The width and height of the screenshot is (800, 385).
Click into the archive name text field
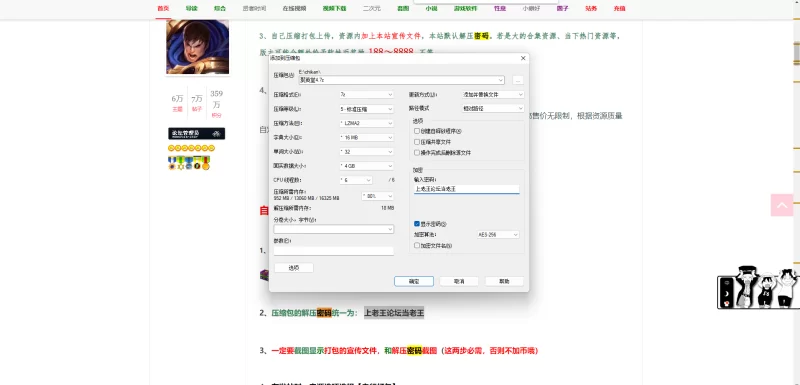[398, 80]
